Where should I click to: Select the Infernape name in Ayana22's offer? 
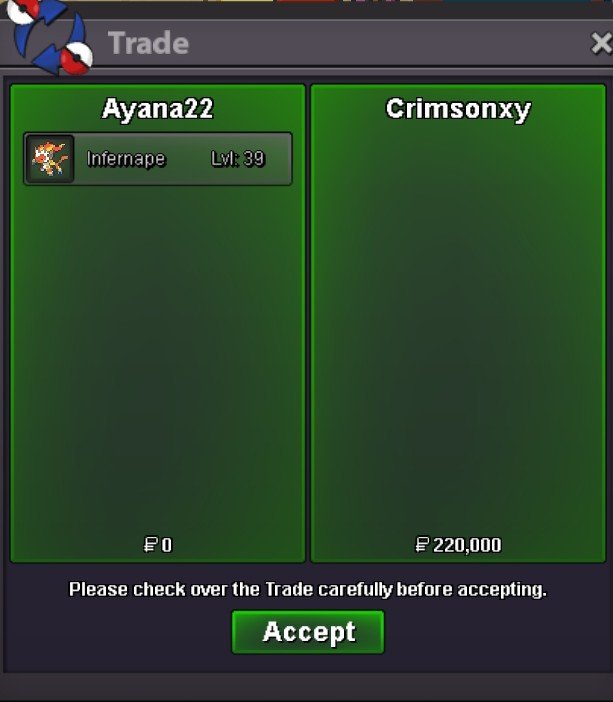point(126,159)
